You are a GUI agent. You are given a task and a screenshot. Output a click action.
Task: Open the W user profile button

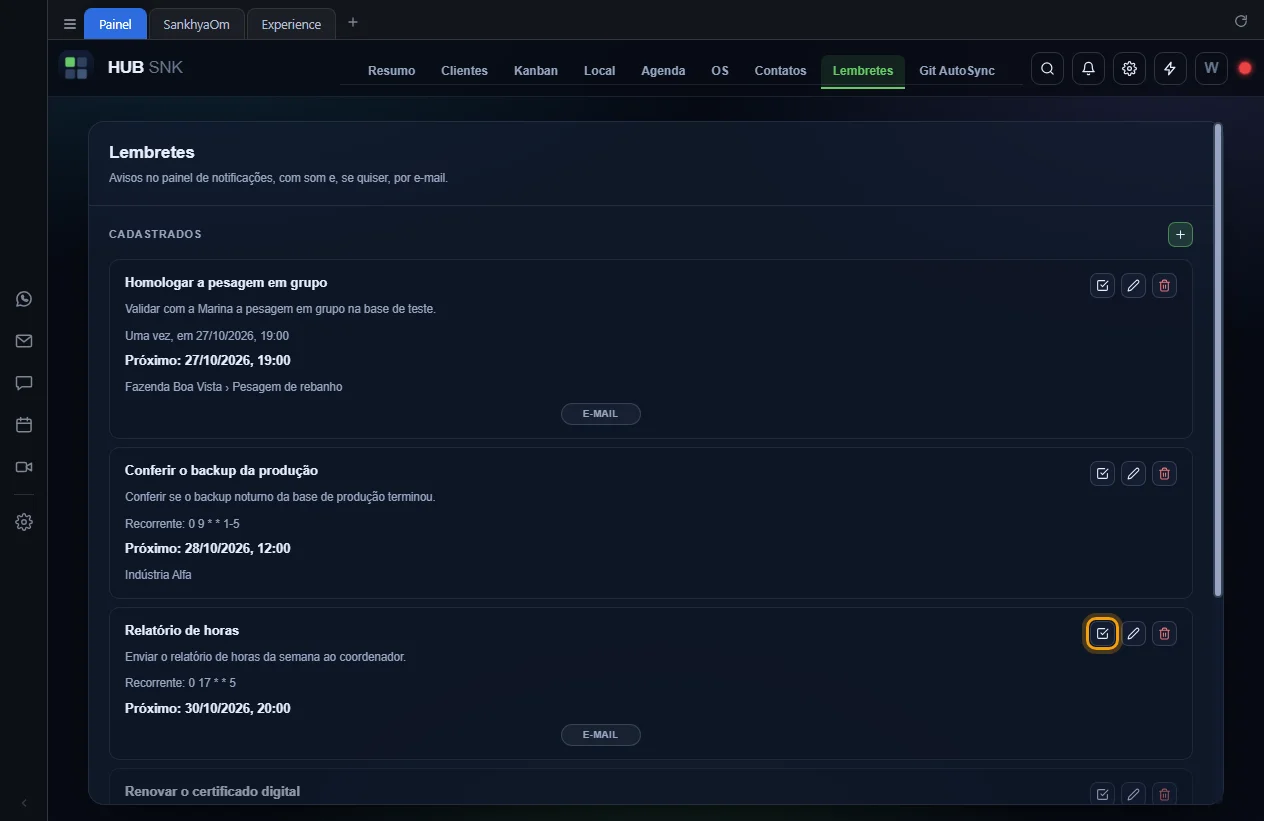coord(1211,68)
